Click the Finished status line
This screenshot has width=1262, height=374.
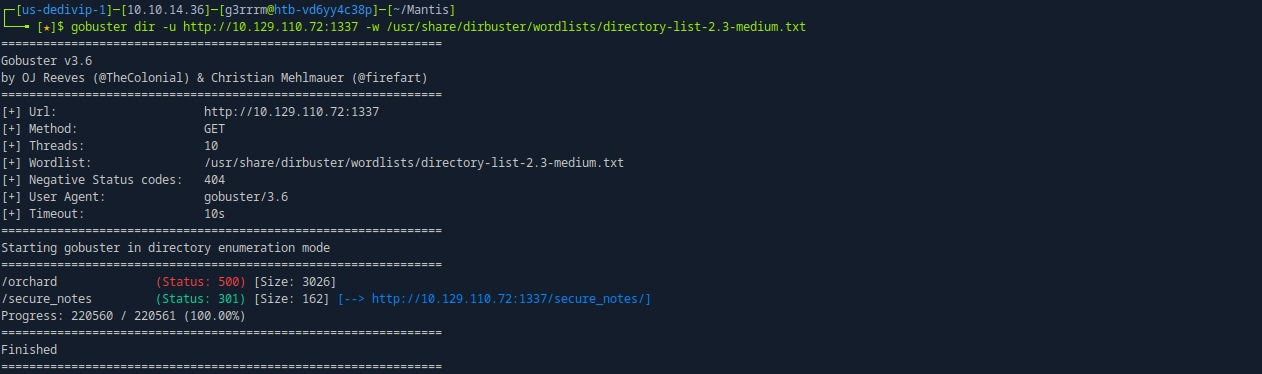pyautogui.click(x=29, y=350)
